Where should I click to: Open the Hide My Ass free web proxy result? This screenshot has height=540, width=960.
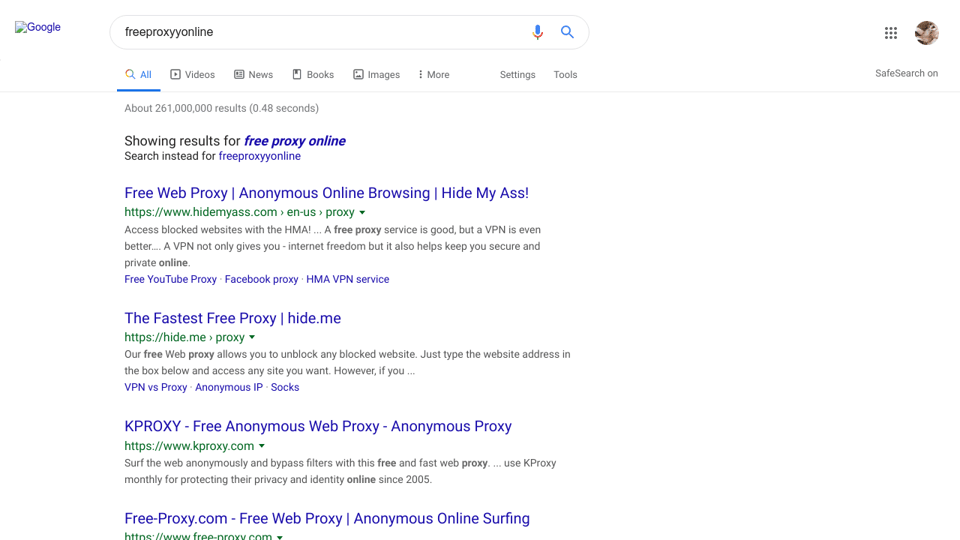coord(326,193)
